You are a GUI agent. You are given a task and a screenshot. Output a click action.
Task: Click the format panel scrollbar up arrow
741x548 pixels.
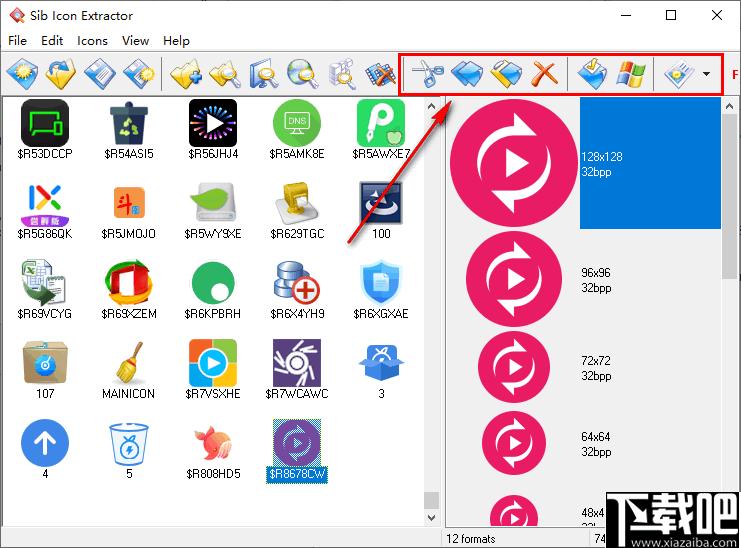(x=729, y=107)
